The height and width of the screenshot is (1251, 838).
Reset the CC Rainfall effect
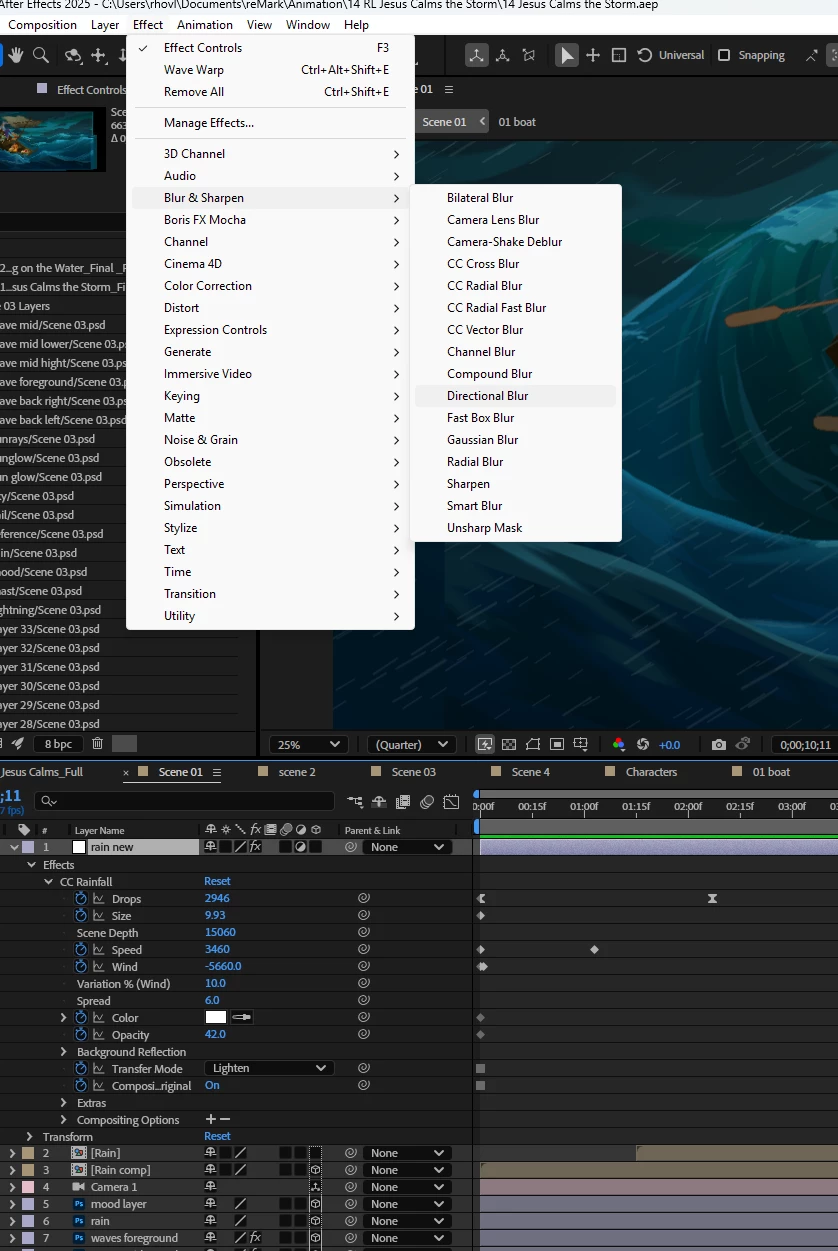point(217,881)
